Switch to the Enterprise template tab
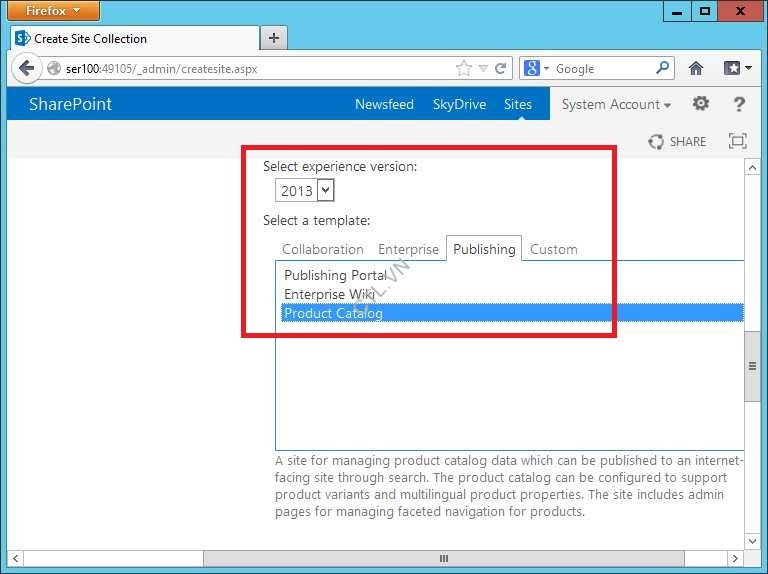The image size is (768, 574). tap(408, 249)
